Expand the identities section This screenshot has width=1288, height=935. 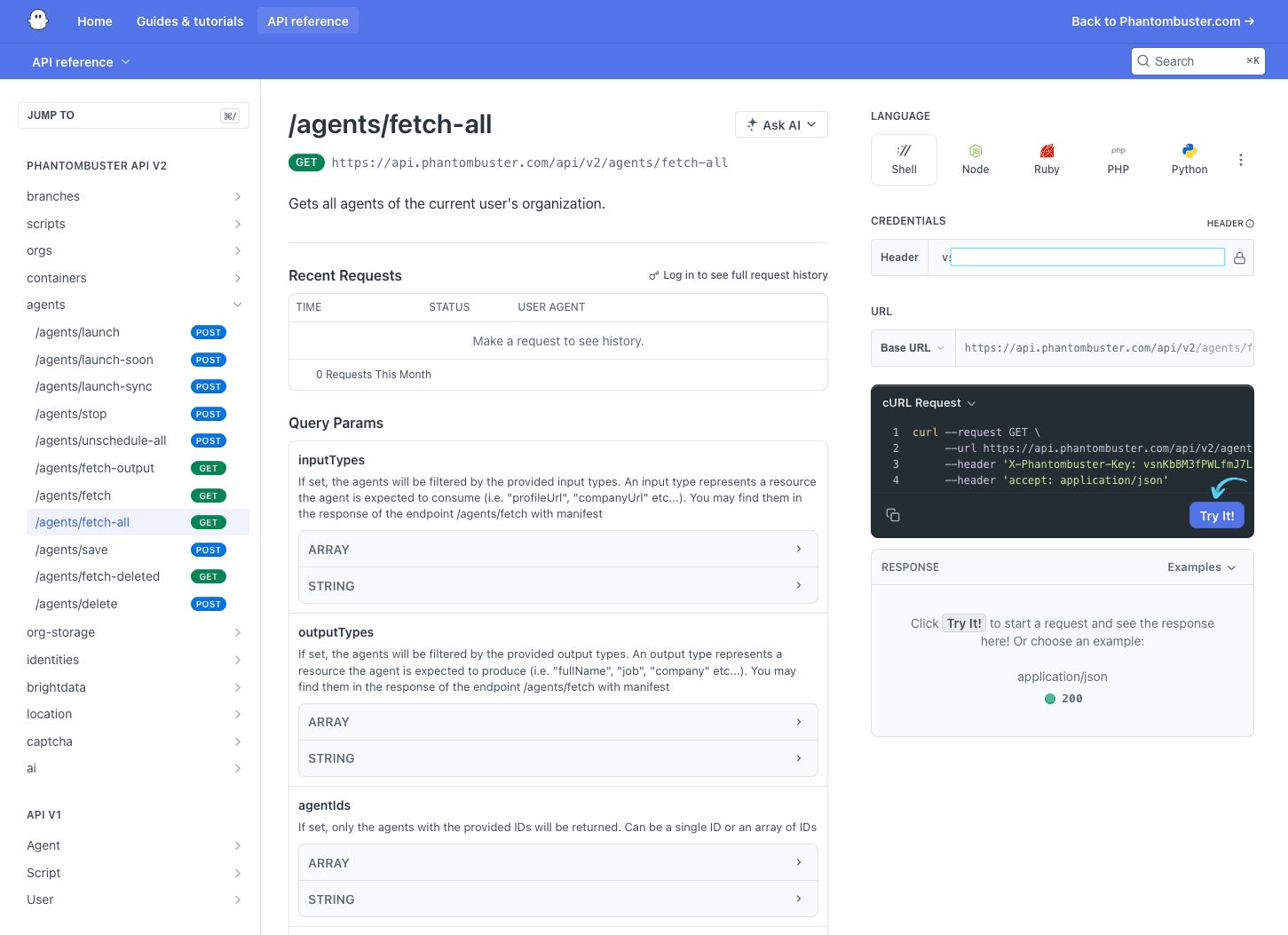pyautogui.click(x=138, y=660)
